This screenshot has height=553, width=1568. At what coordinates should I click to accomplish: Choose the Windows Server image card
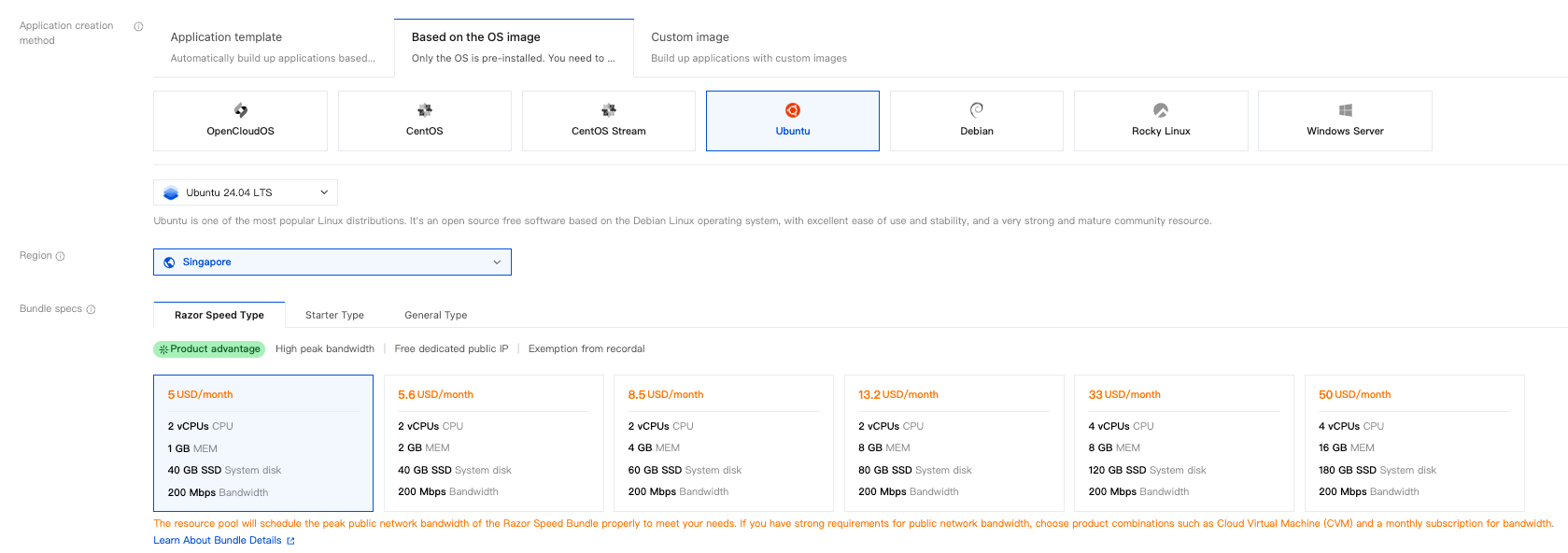pyautogui.click(x=1346, y=121)
